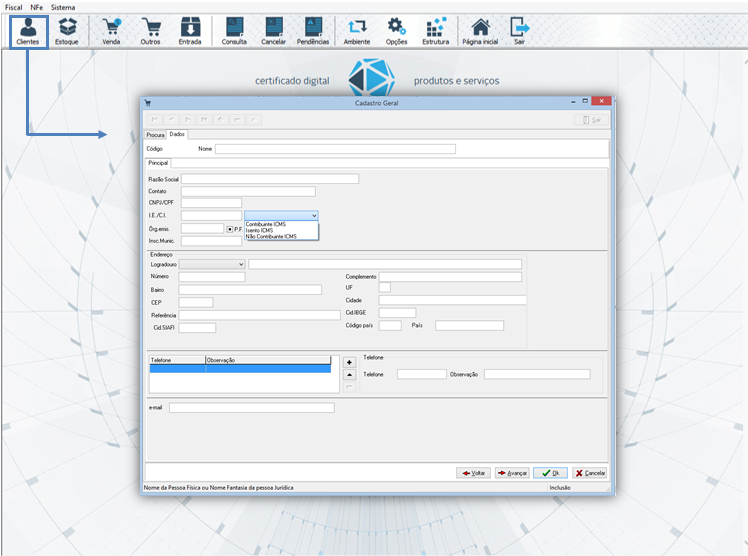Go to first record navigation button
Screen dimensions: 748x556
pos(155,119)
